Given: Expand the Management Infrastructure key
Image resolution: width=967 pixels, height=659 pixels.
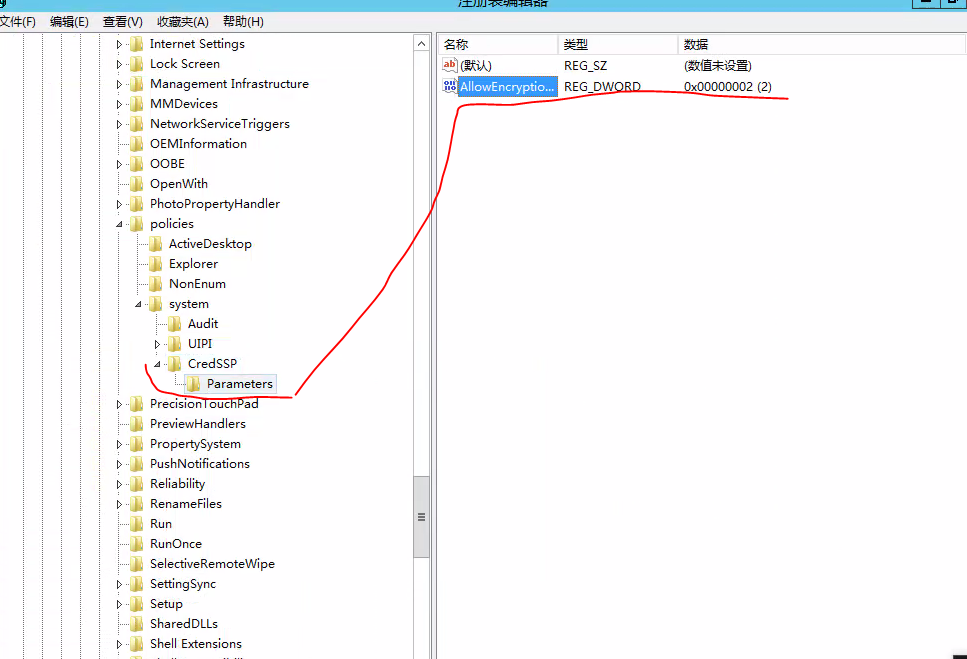Looking at the screenshot, I should pos(119,84).
